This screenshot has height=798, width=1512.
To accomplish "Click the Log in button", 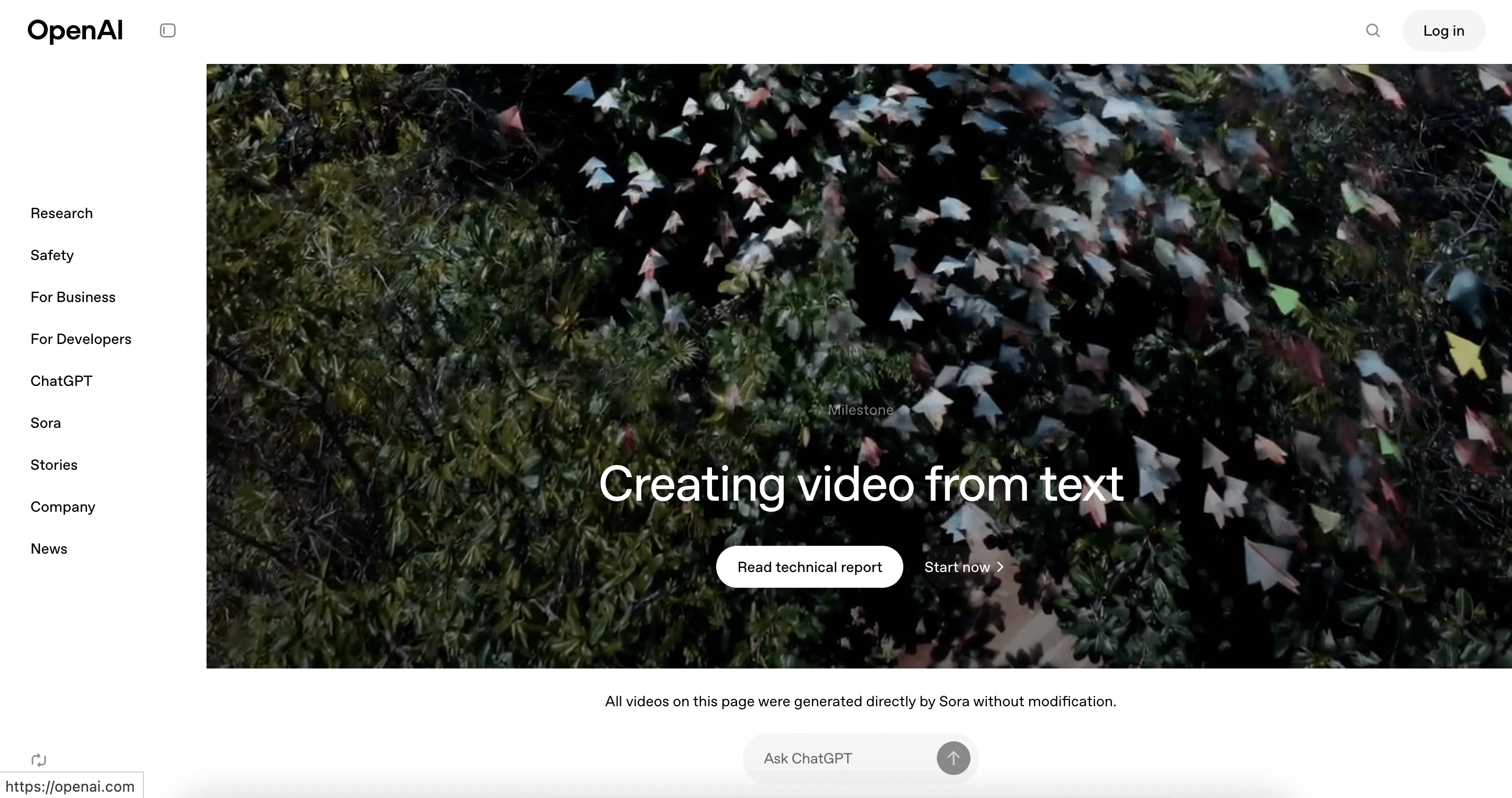I will [1443, 30].
